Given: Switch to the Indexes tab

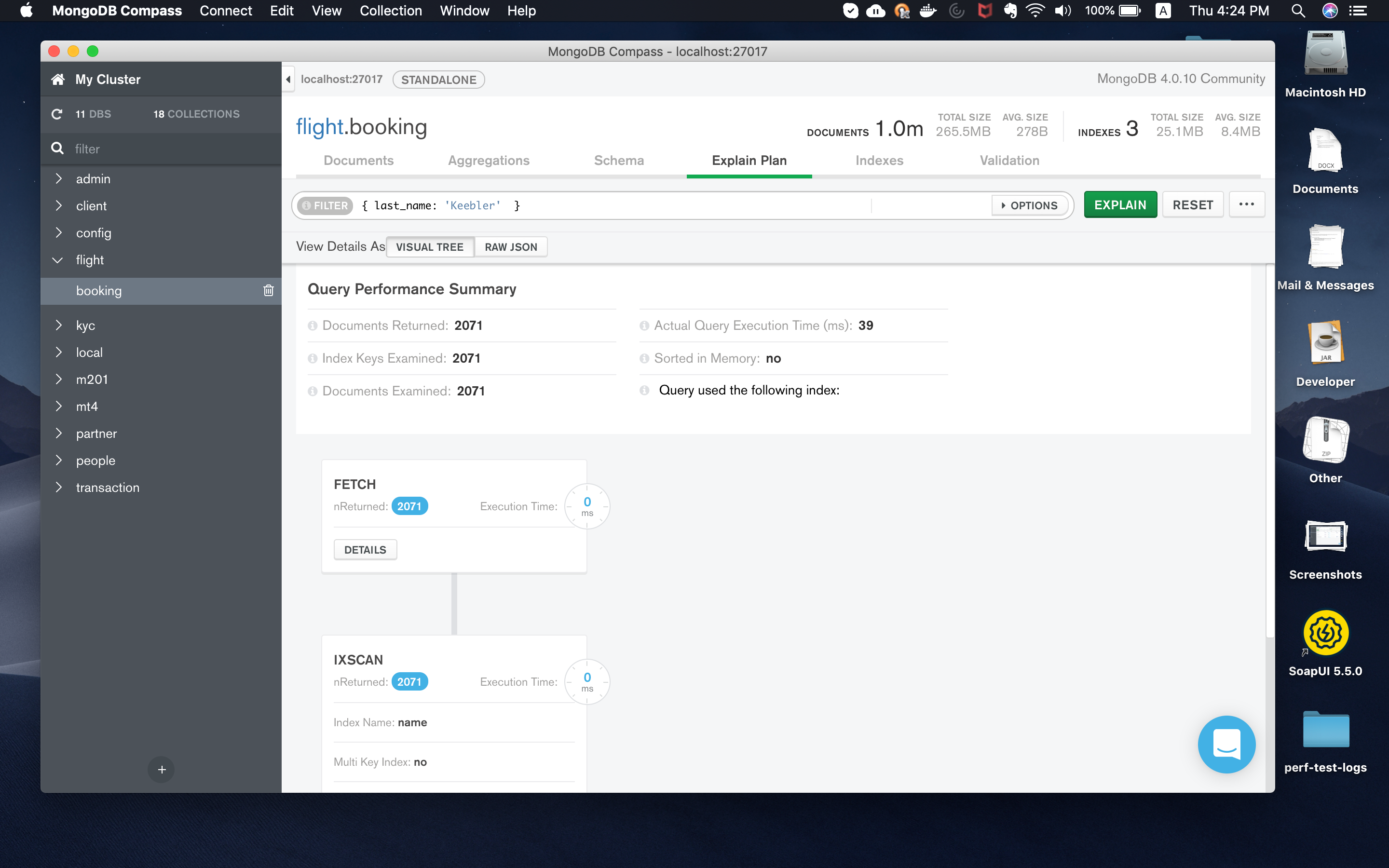Looking at the screenshot, I should (x=879, y=161).
